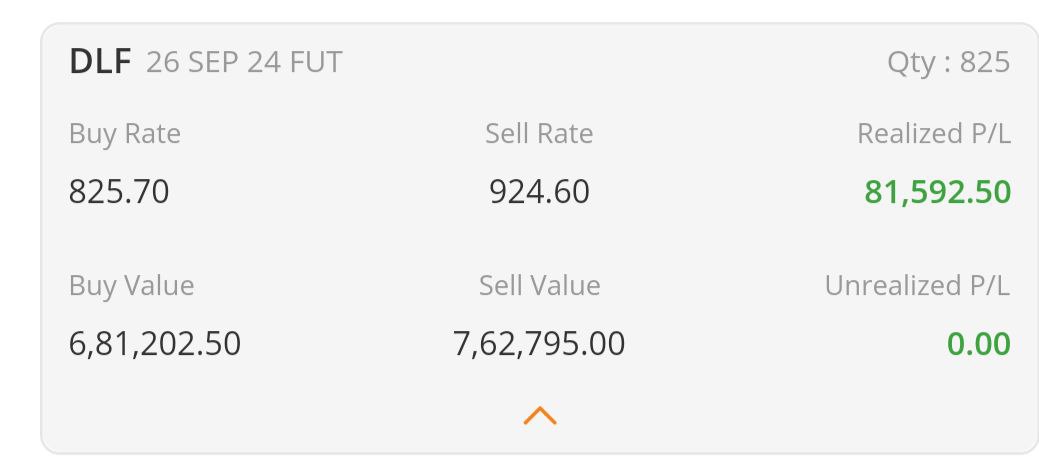Click the green 81,592.50 realized profit
Screen dimensions: 1039x473
938,191
